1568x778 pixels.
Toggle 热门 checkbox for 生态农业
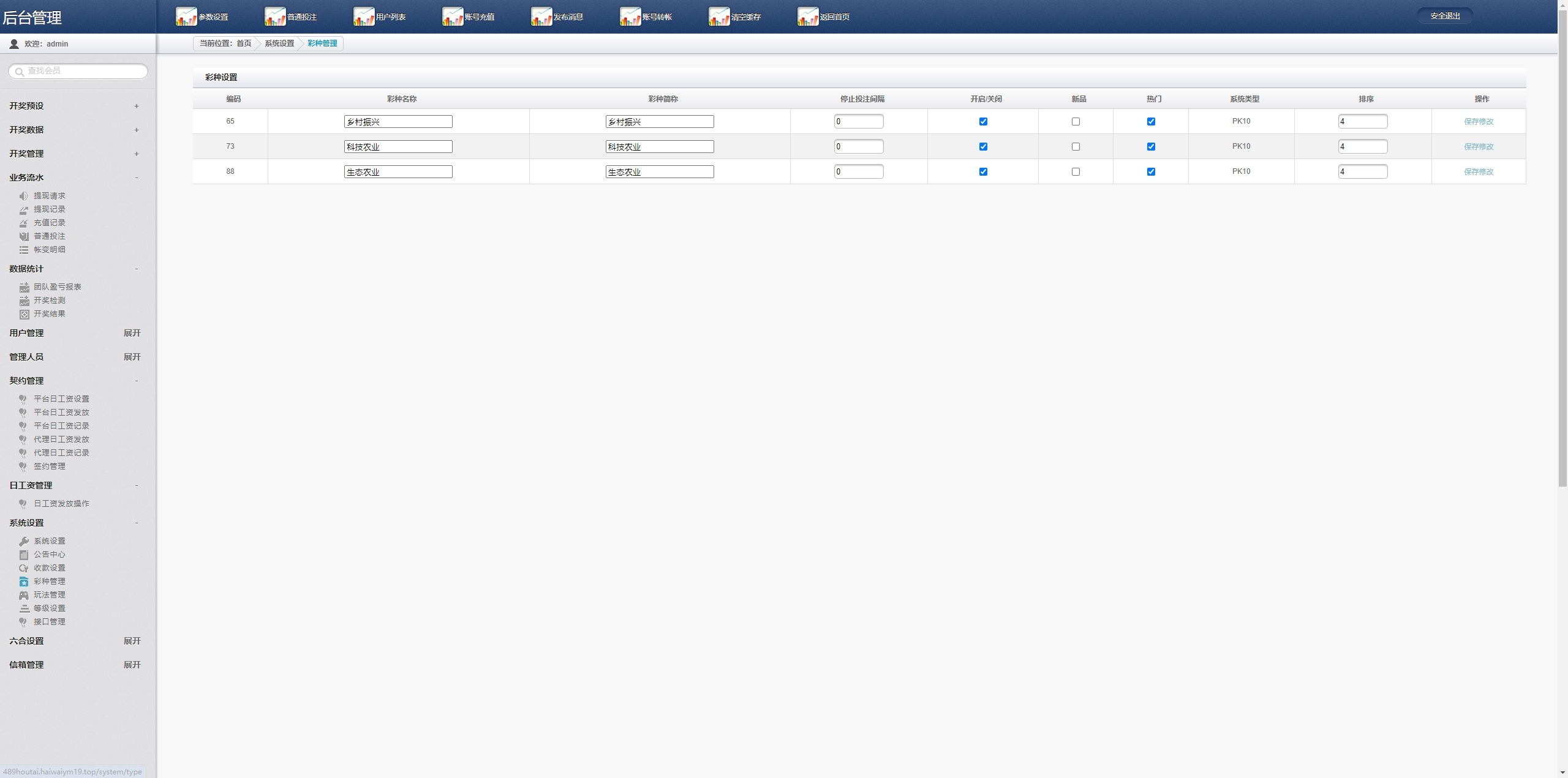click(x=1151, y=171)
